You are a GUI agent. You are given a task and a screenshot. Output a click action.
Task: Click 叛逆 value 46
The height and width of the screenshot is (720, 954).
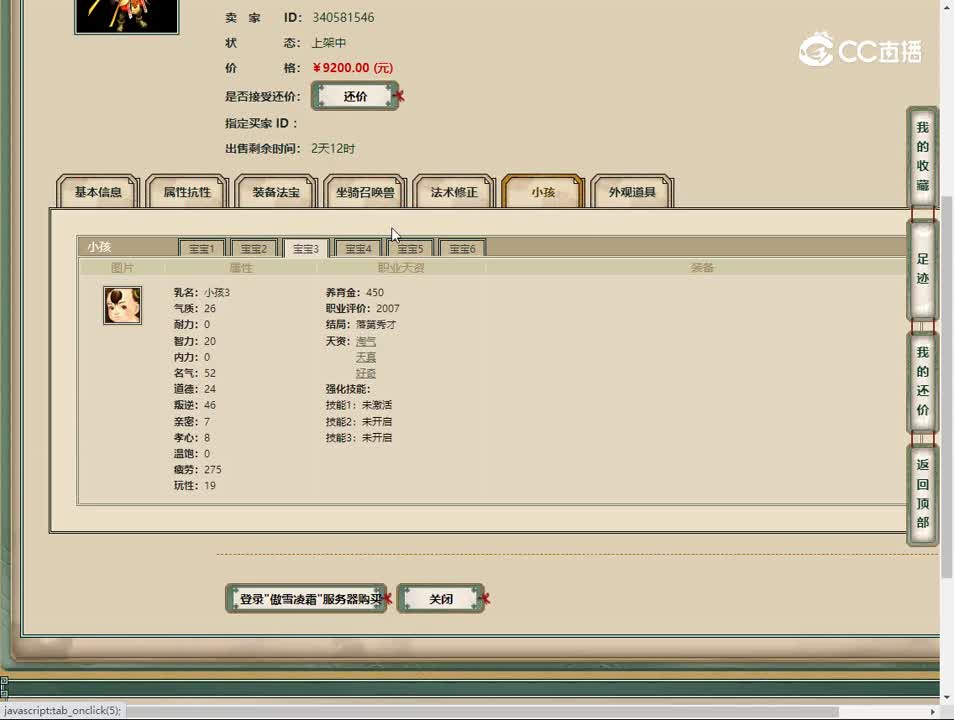pos(210,405)
